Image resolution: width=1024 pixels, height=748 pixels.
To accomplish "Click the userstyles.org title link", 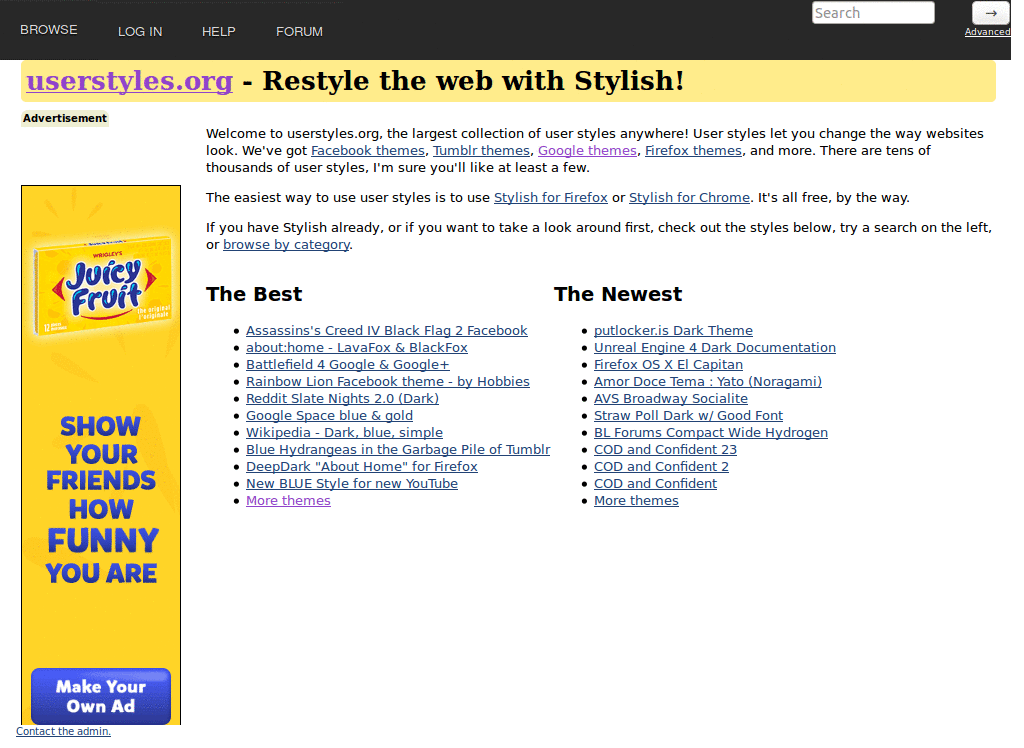I will click(x=129, y=80).
